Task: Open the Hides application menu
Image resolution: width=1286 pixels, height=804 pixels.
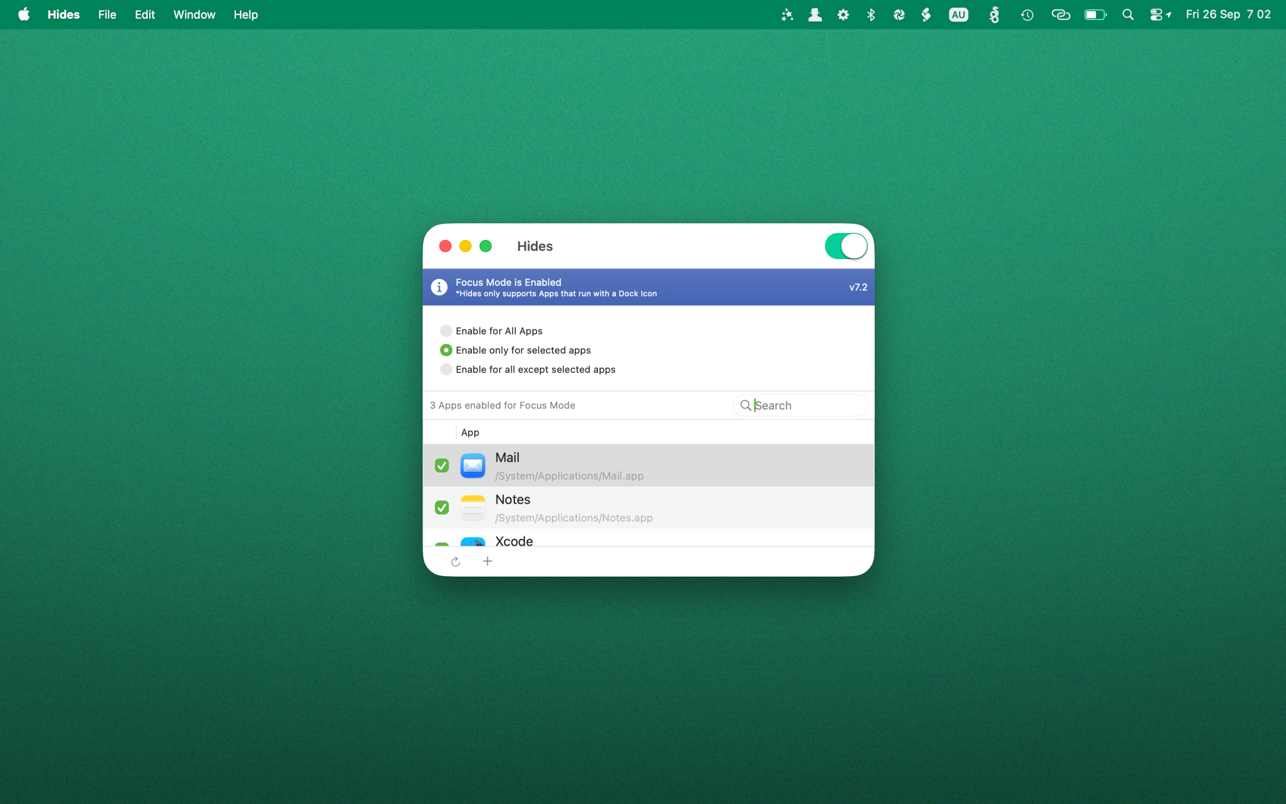Action: coord(63,15)
